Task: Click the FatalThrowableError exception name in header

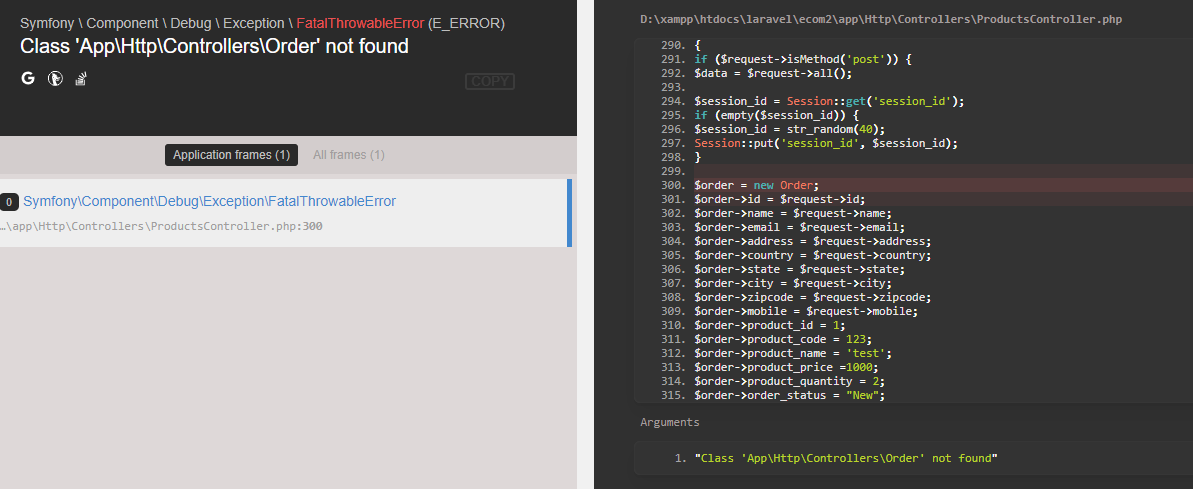Action: pyautogui.click(x=361, y=24)
